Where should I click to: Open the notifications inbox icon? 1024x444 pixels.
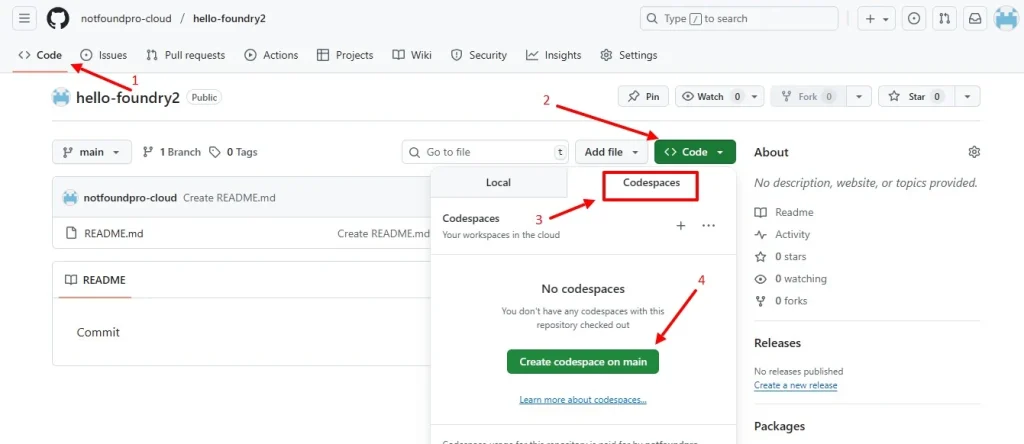pos(974,19)
